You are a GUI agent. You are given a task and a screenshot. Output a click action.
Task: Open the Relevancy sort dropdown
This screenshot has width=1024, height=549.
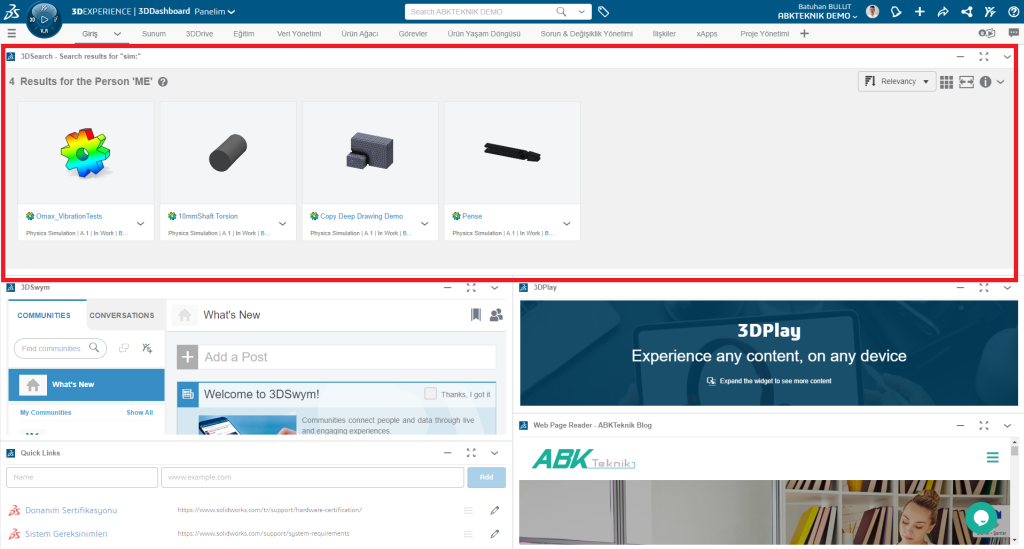pyautogui.click(x=896, y=82)
